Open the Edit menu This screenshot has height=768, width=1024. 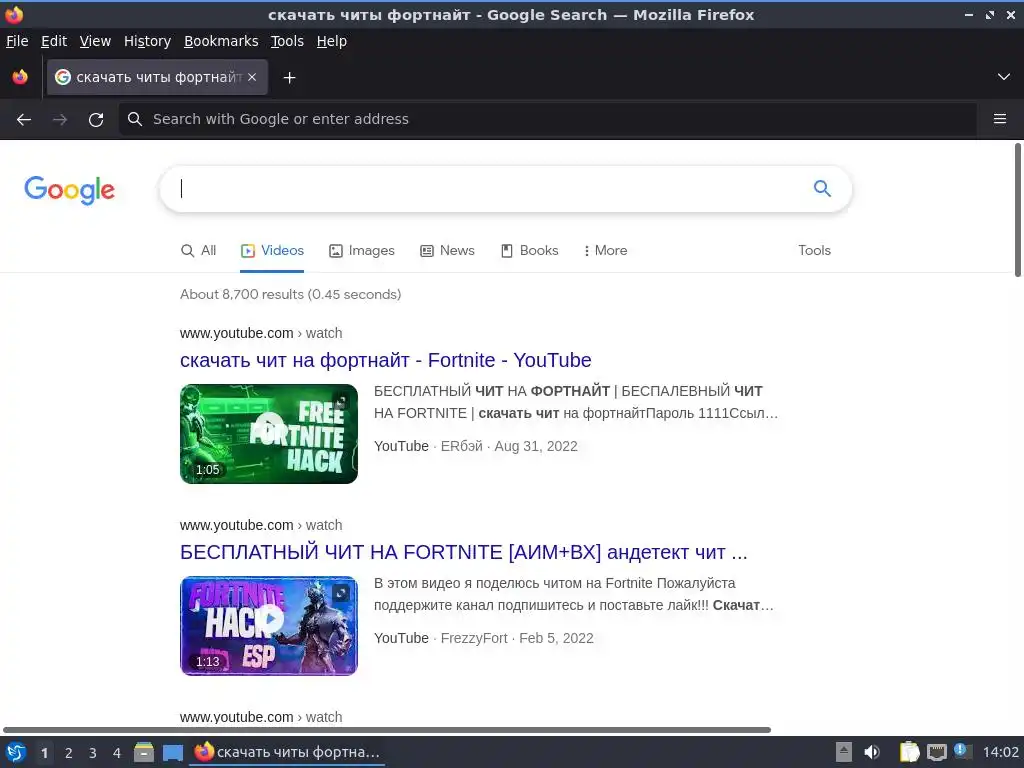(x=54, y=41)
